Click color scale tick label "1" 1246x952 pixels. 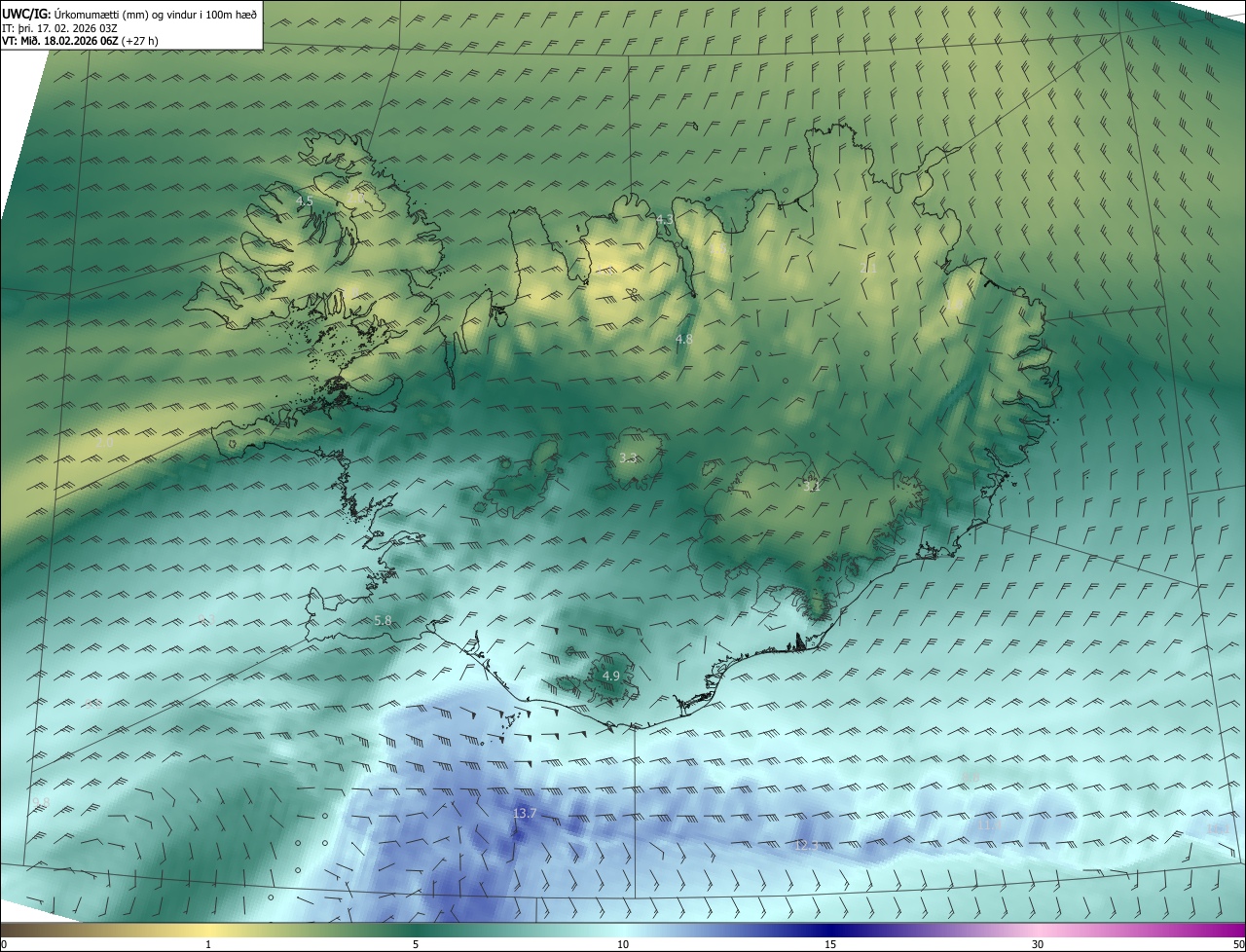pos(208,945)
